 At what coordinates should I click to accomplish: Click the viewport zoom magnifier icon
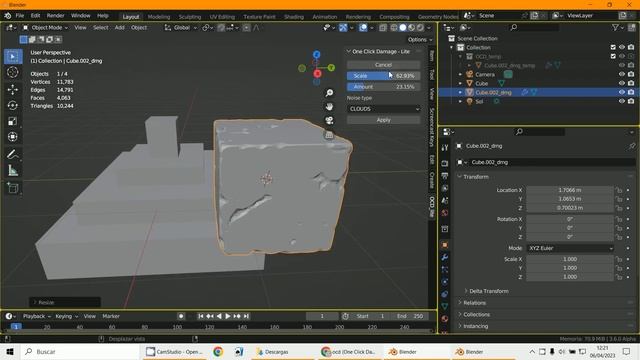pos(329,93)
